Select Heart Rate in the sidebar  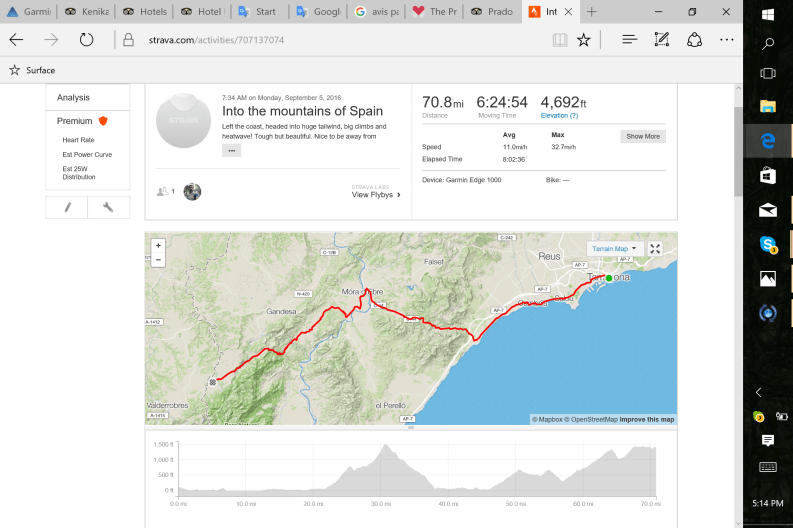[78, 140]
